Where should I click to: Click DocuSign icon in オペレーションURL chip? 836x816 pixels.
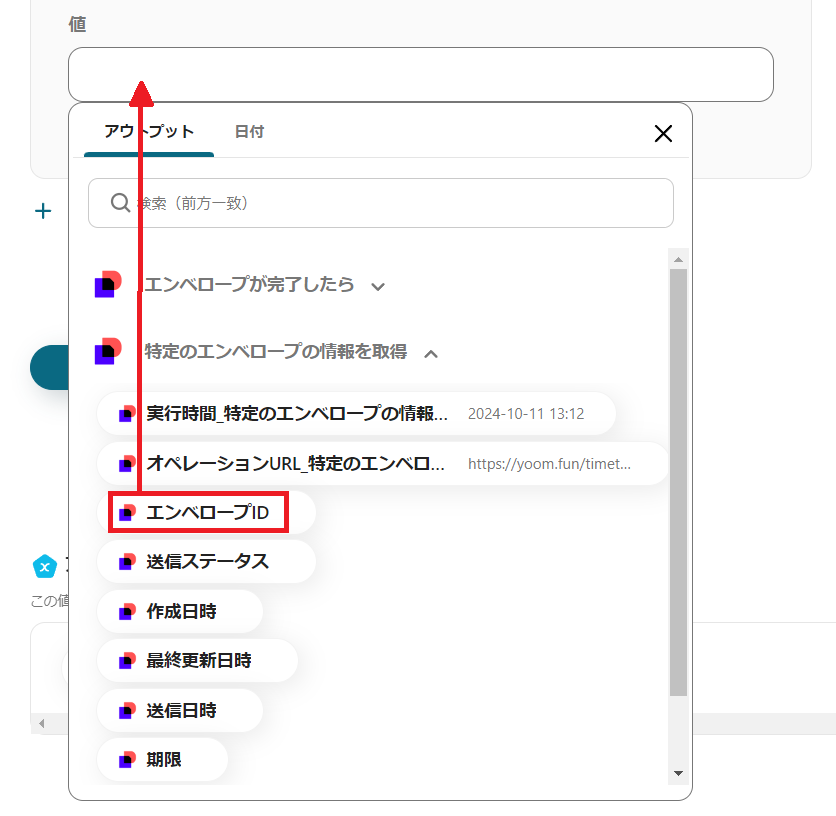tap(127, 463)
